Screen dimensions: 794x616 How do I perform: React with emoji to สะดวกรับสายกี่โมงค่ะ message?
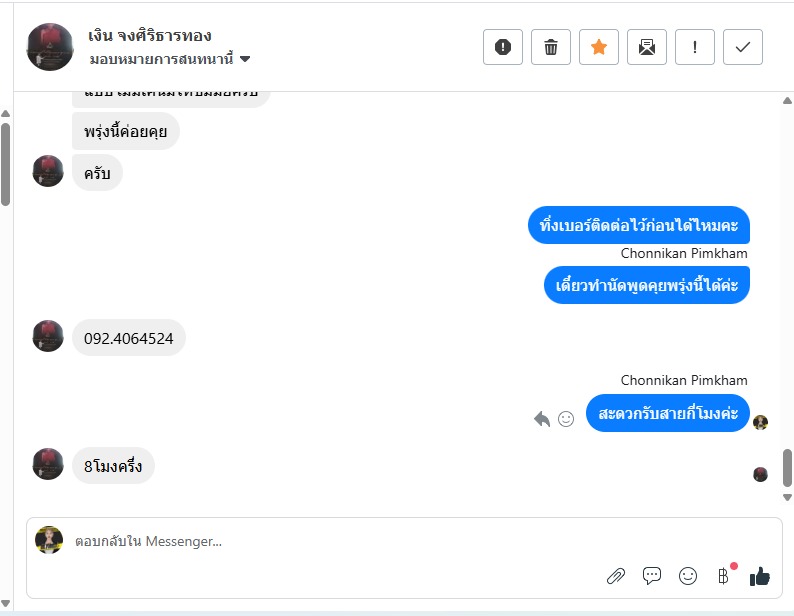point(566,419)
